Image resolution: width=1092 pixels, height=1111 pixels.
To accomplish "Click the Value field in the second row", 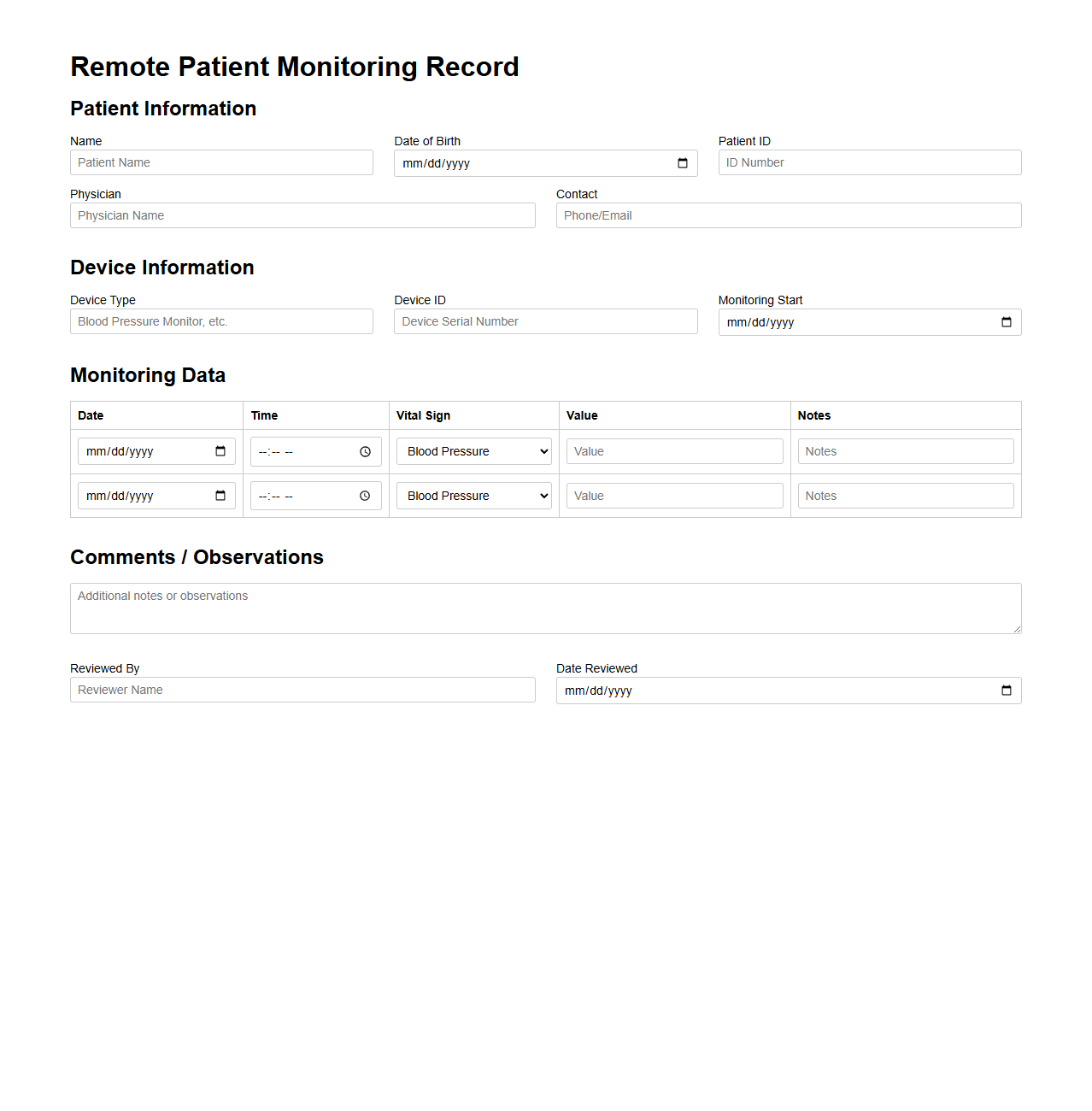I will tap(673, 496).
